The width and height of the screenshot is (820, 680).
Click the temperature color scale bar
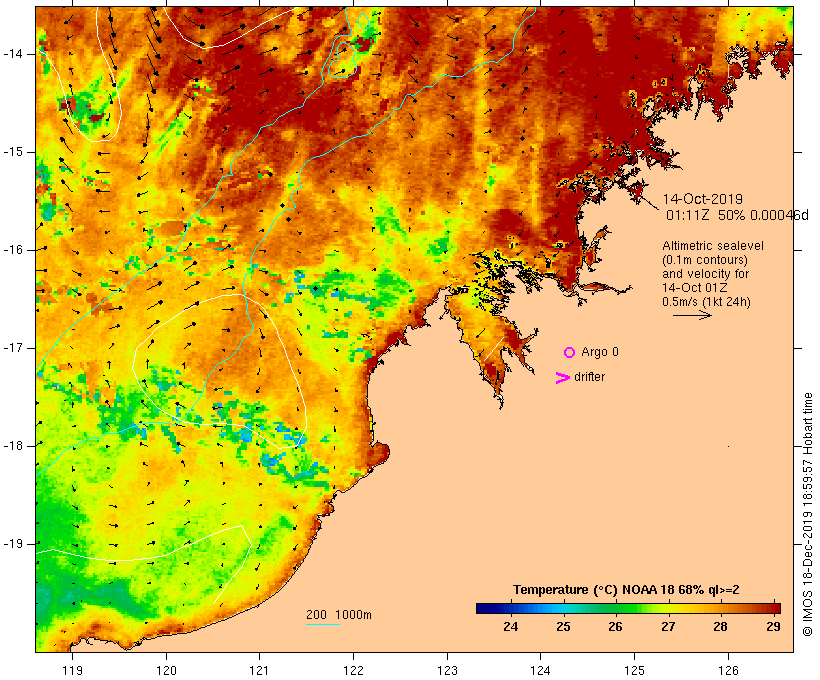628,608
